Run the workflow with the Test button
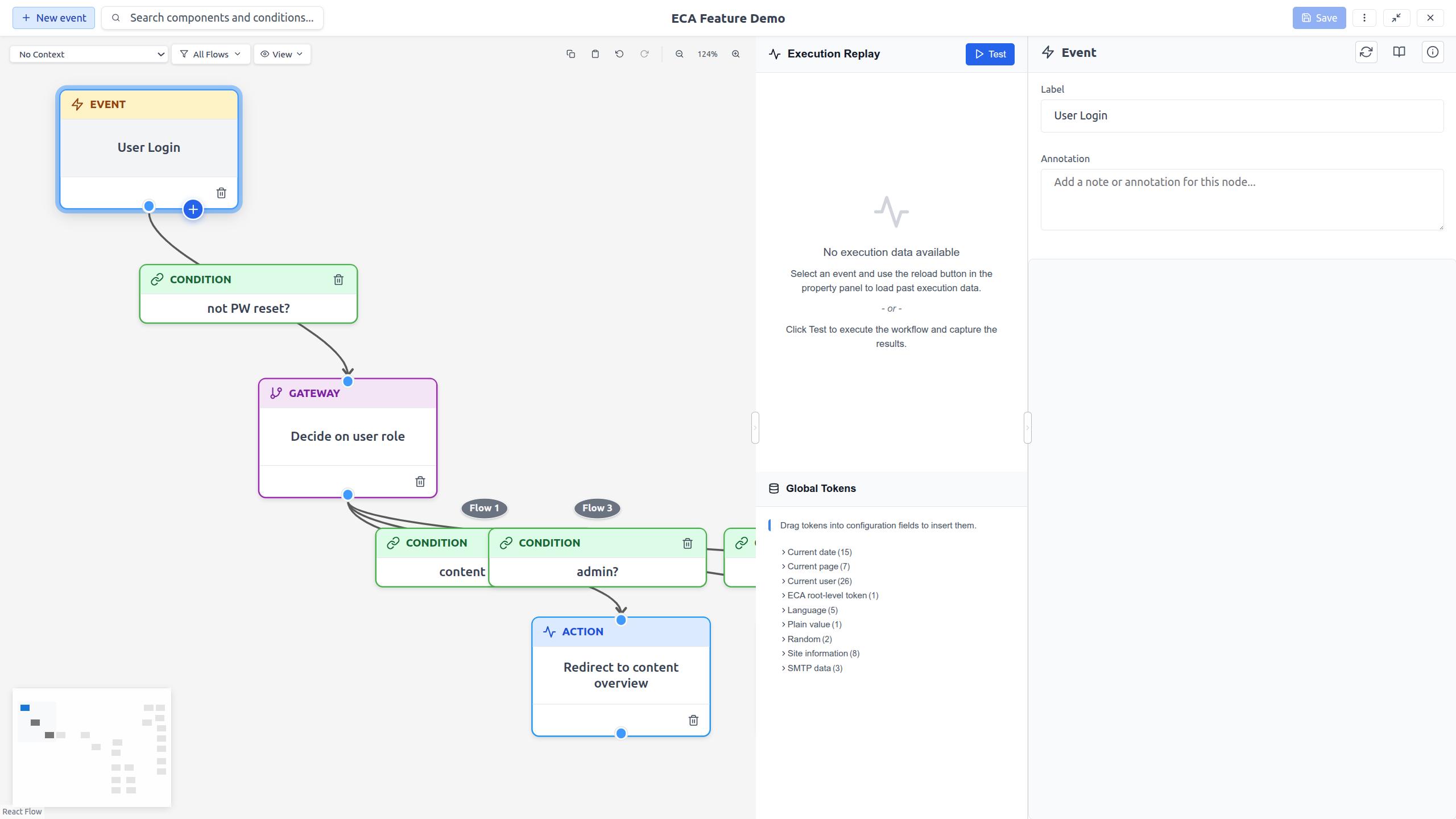Screen dimensions: 1456x819 [989, 54]
